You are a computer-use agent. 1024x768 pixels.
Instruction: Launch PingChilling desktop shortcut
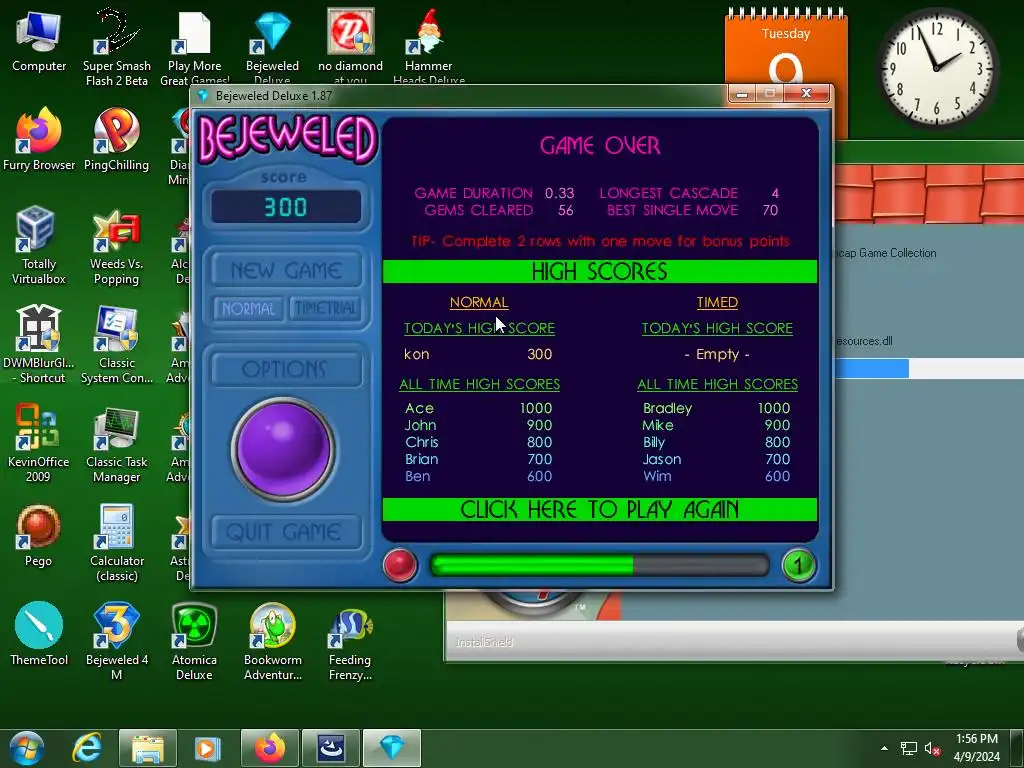coord(116,140)
